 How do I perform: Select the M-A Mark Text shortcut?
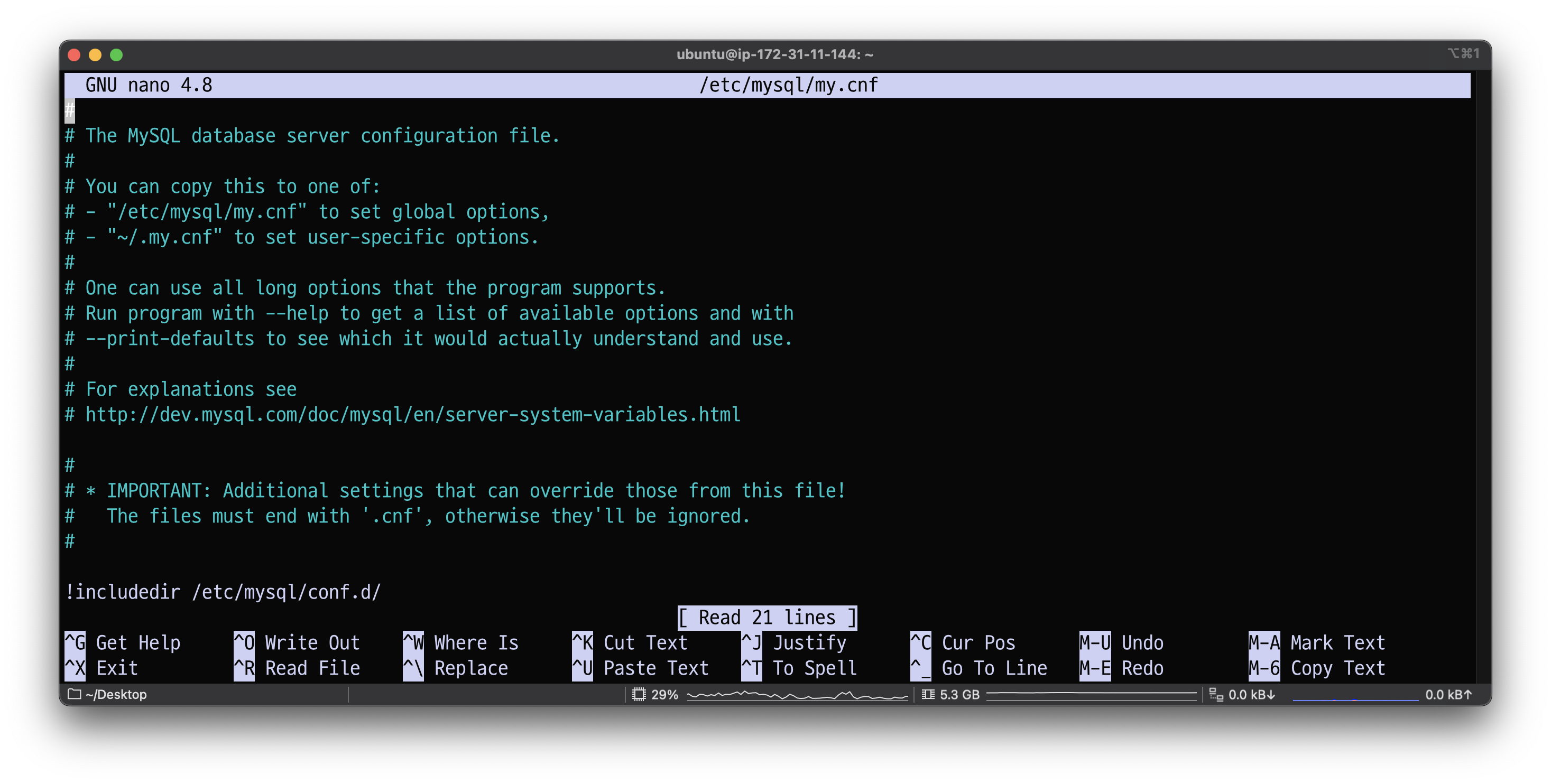tap(1317, 642)
